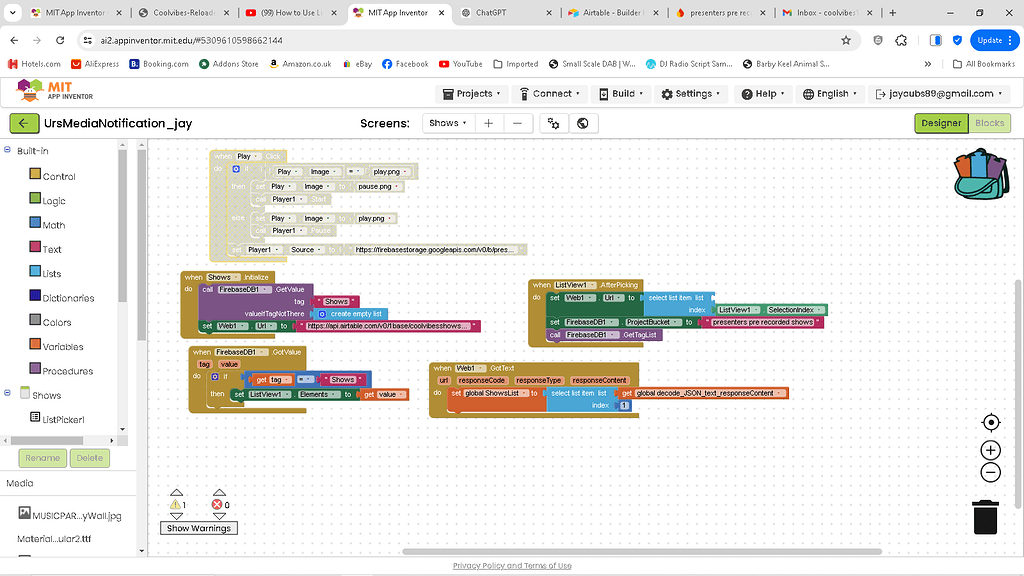Switch to the Designer view
The image size is (1024, 576).
click(939, 122)
